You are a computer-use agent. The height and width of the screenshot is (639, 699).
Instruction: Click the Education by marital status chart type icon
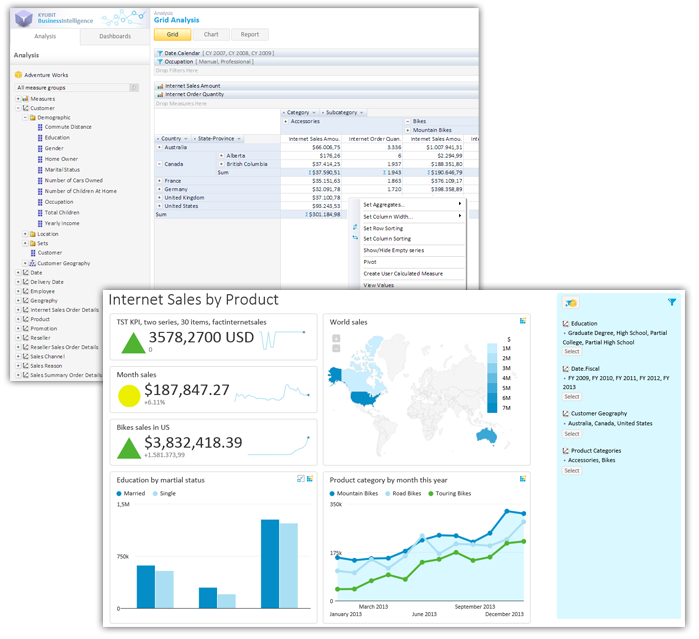coord(301,479)
